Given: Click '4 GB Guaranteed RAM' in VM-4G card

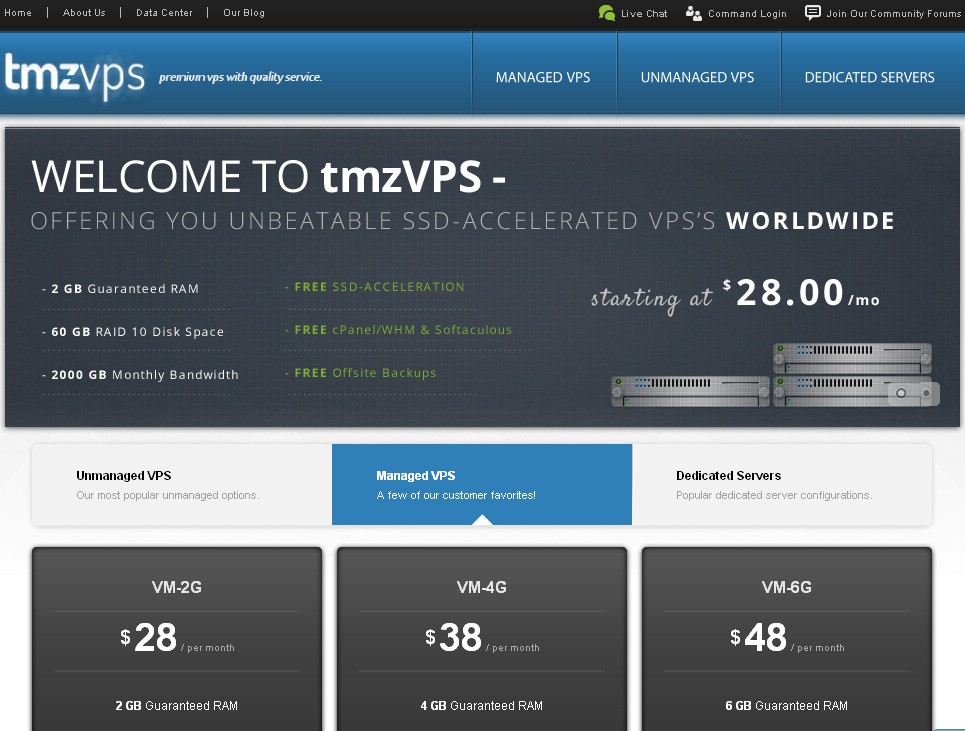Looking at the screenshot, I should pyautogui.click(x=482, y=706).
